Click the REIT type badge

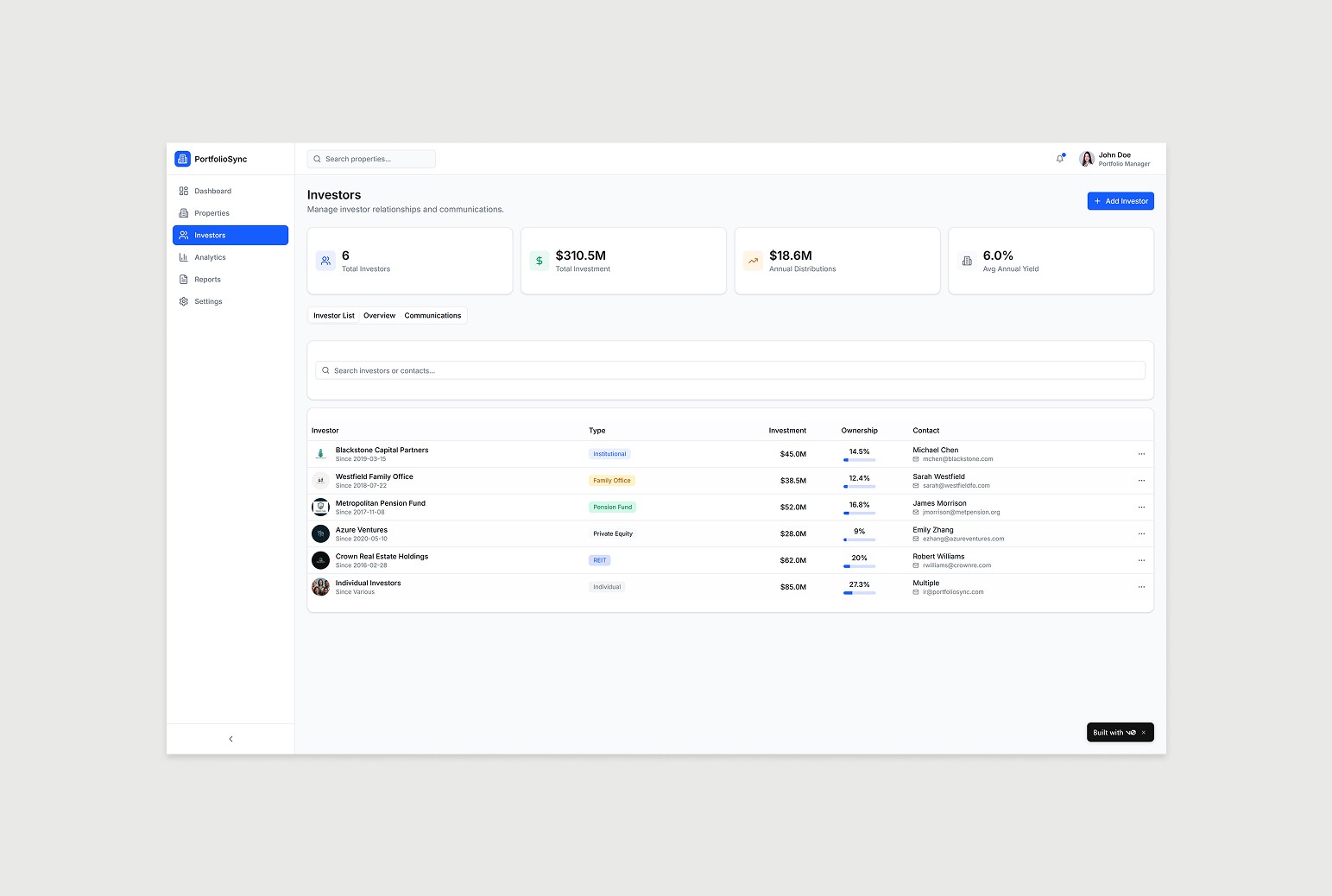tap(600, 560)
